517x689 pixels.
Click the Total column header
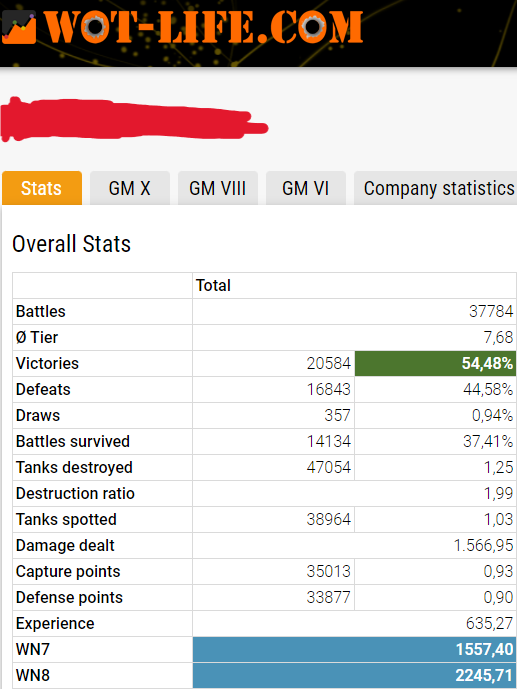click(x=213, y=286)
